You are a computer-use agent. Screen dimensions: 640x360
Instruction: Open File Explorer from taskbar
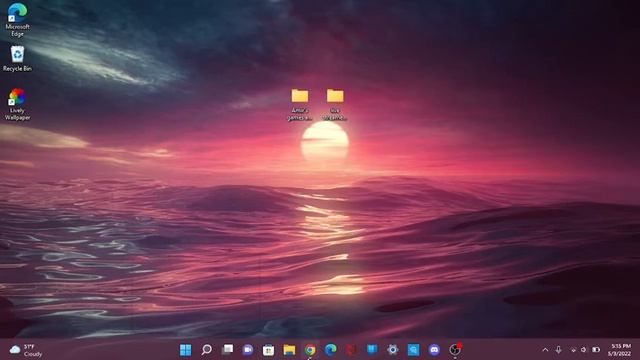(x=289, y=350)
